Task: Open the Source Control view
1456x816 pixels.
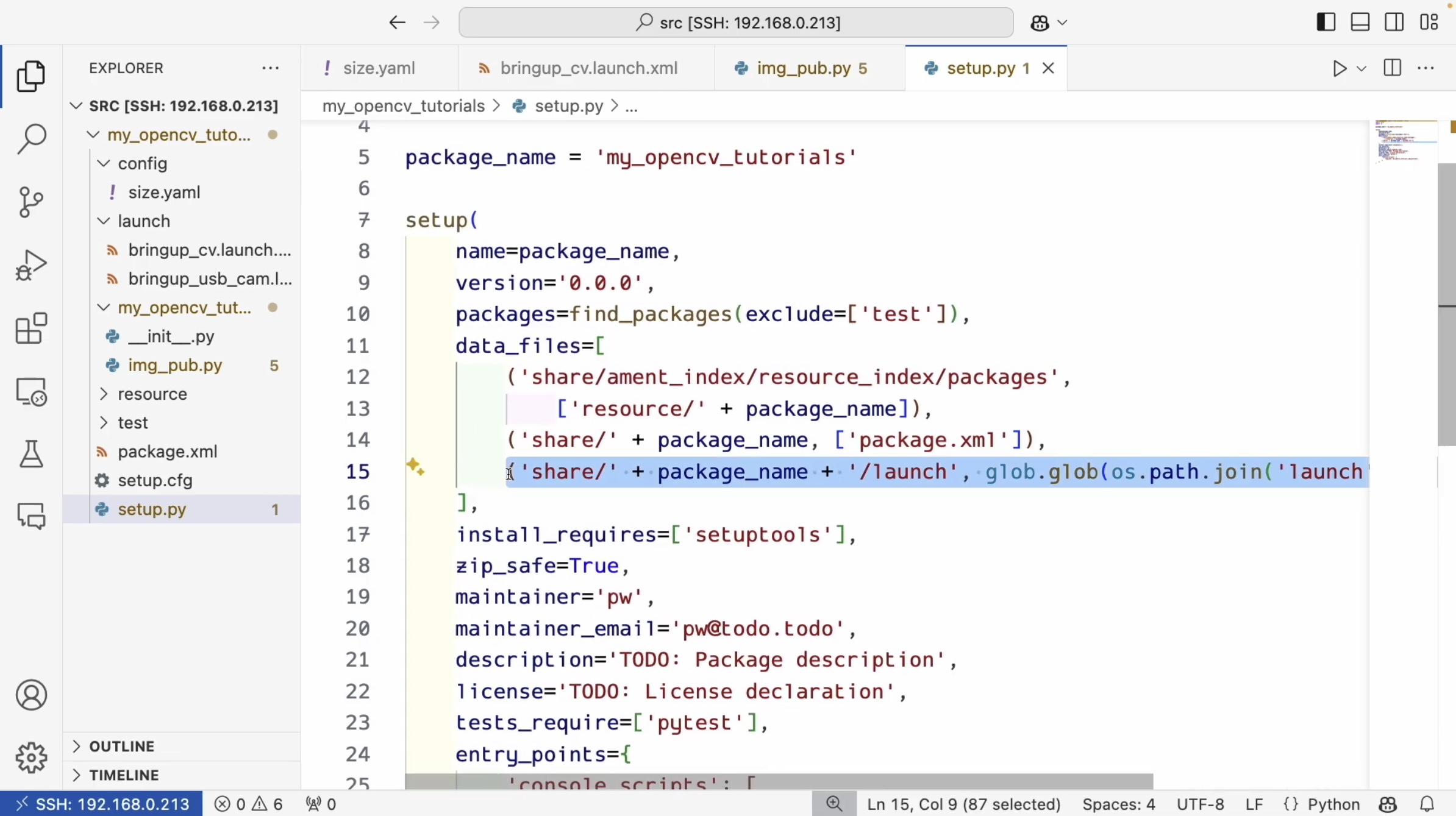Action: [30, 202]
